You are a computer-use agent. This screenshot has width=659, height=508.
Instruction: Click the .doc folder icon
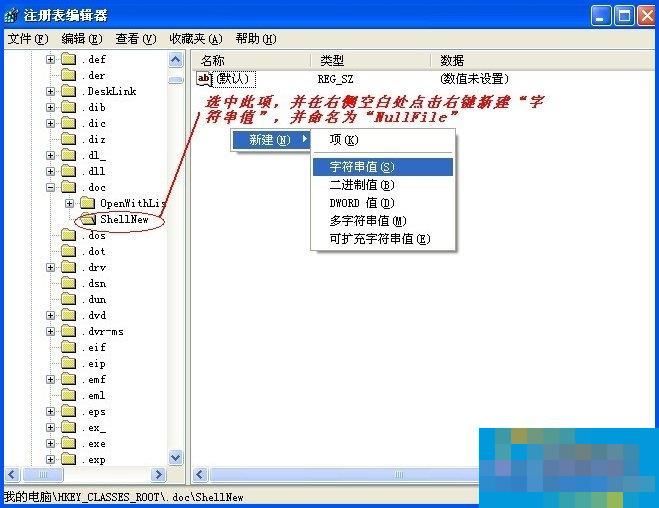(x=69, y=187)
